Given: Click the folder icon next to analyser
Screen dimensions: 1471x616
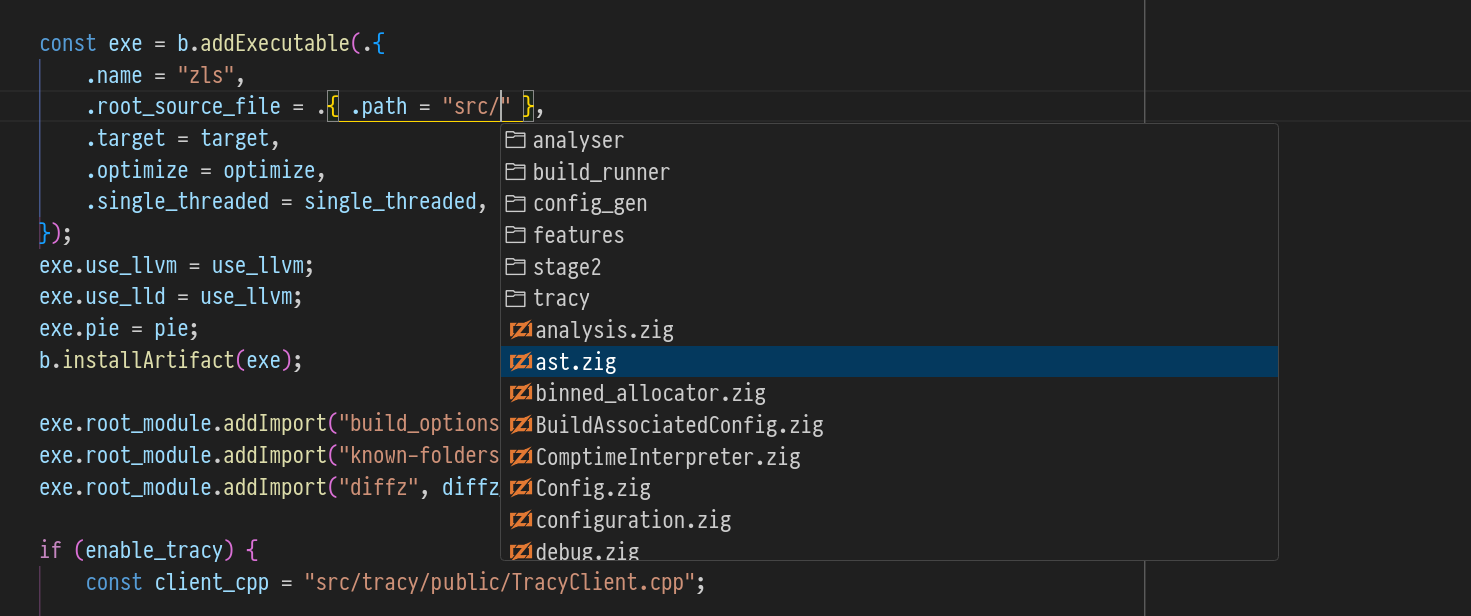Looking at the screenshot, I should [x=515, y=140].
